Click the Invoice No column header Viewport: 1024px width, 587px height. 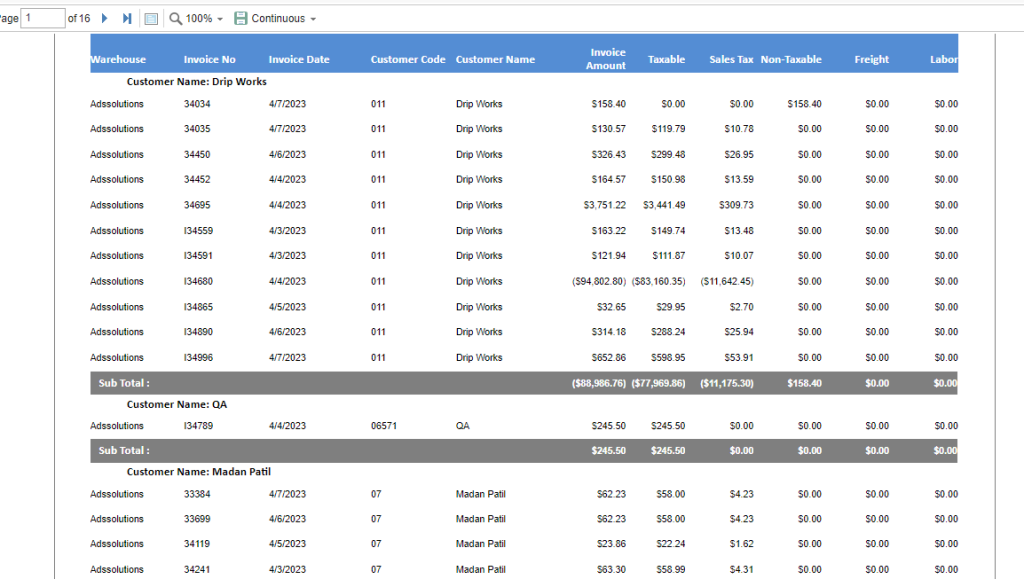point(210,59)
